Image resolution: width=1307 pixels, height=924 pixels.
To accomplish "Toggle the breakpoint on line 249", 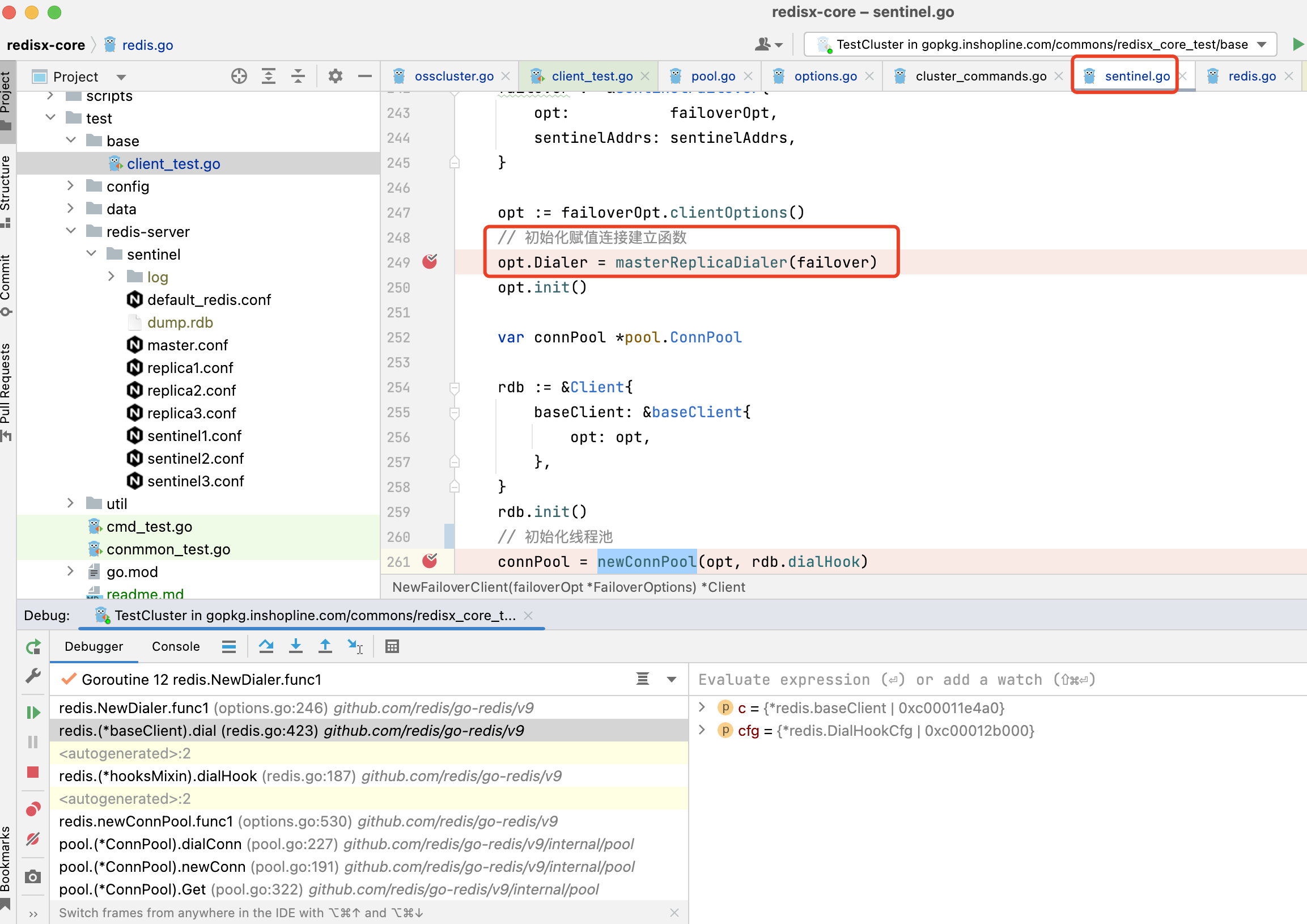I will tap(430, 262).
